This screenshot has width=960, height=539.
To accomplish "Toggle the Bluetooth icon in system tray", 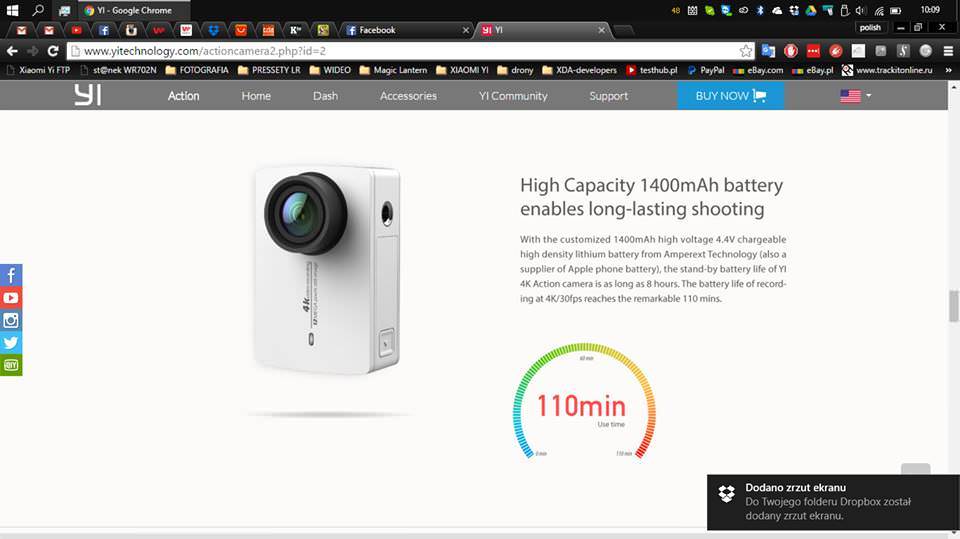I will 759,10.
